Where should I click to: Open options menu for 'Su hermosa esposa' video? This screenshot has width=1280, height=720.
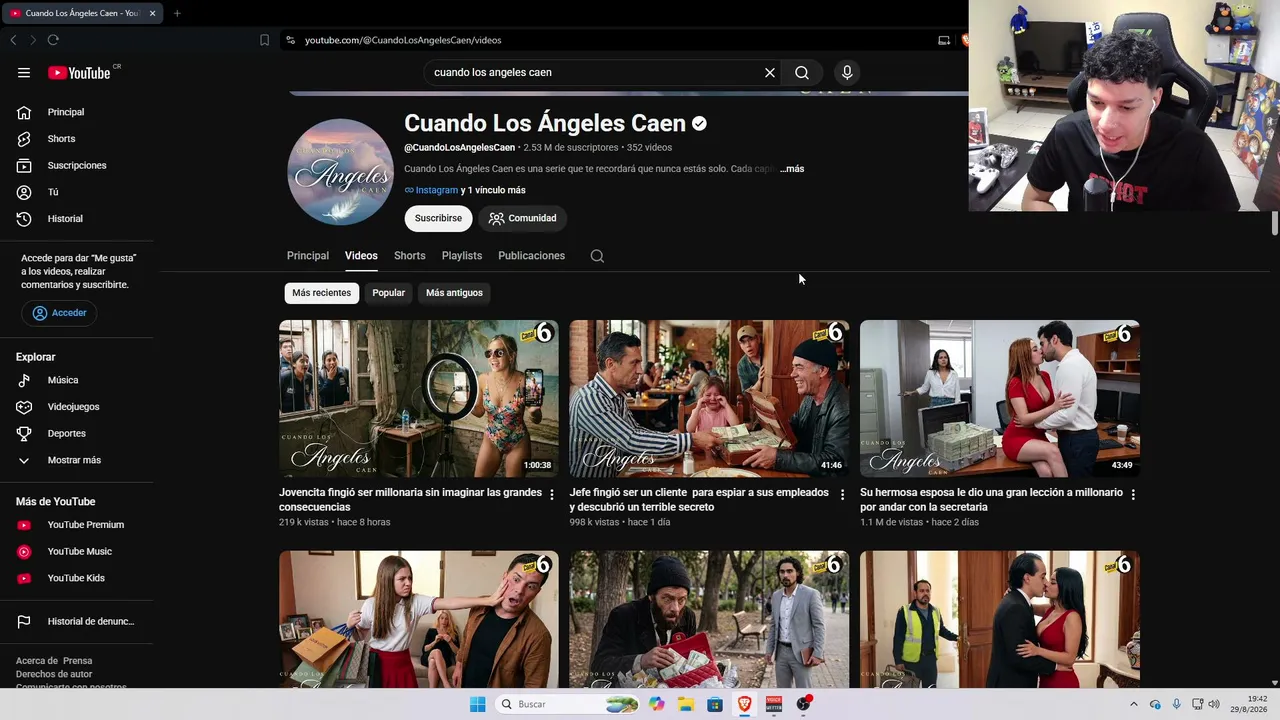coord(1133,494)
